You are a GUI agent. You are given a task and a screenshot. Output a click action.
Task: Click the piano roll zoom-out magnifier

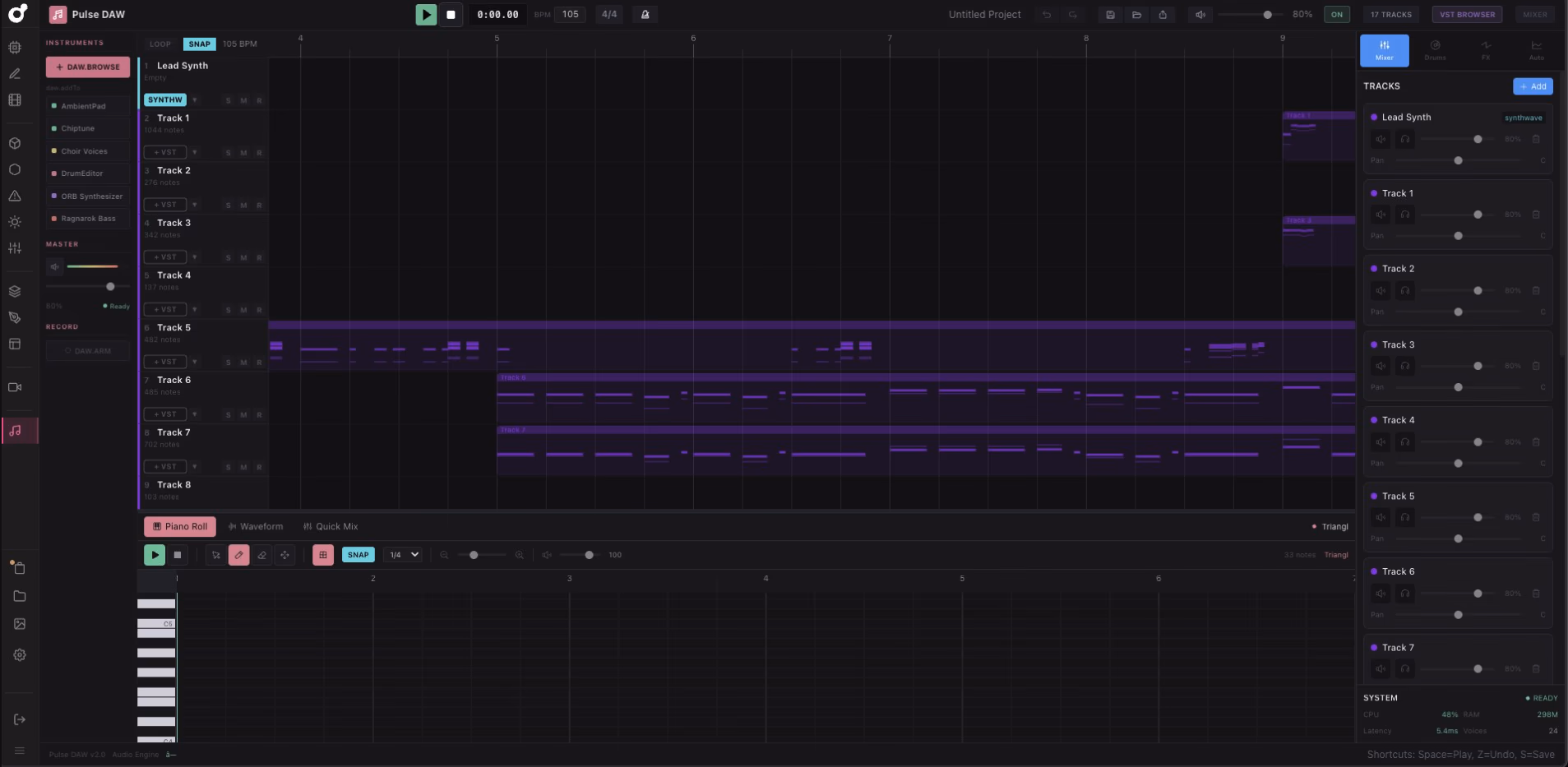pyautogui.click(x=444, y=555)
